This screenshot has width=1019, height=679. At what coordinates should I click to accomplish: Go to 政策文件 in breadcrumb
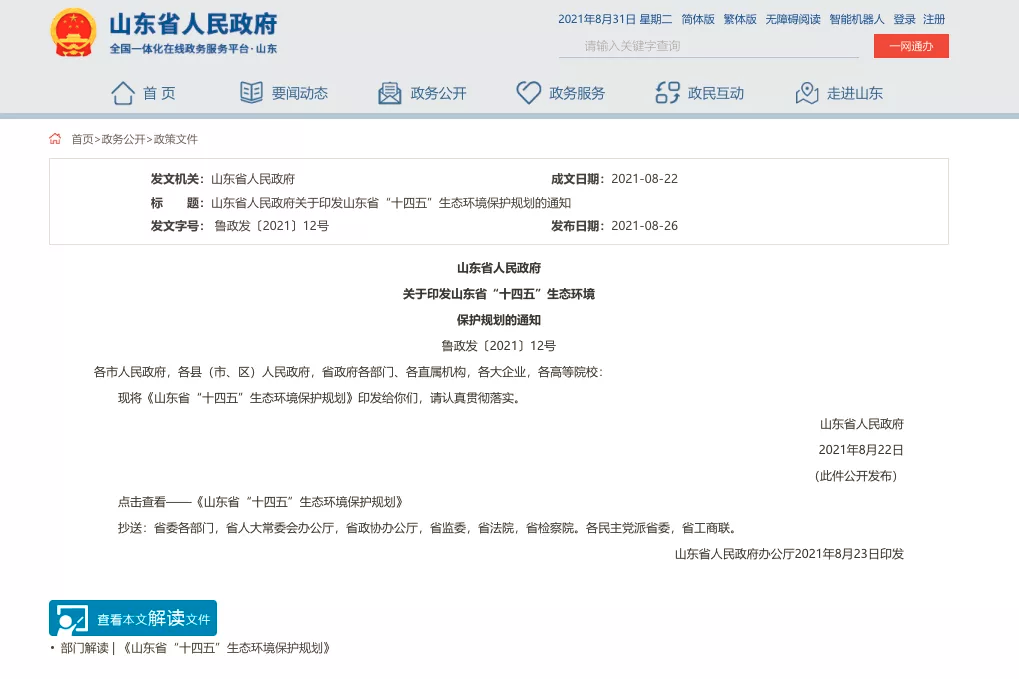pyautogui.click(x=175, y=139)
